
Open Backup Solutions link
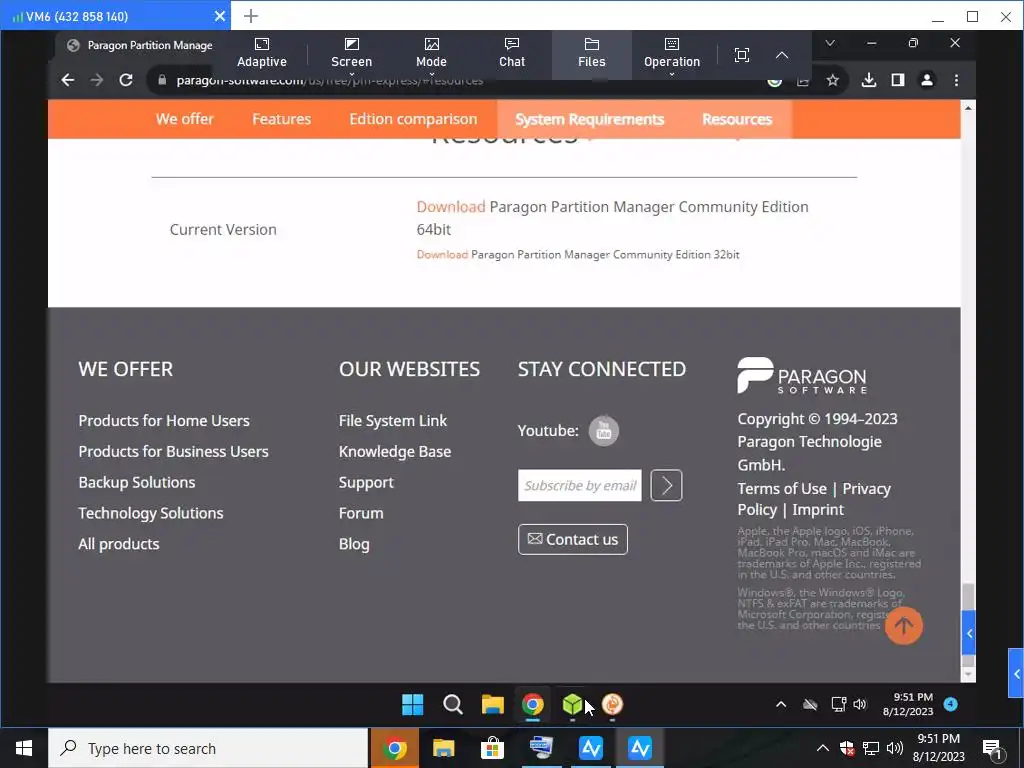[136, 482]
